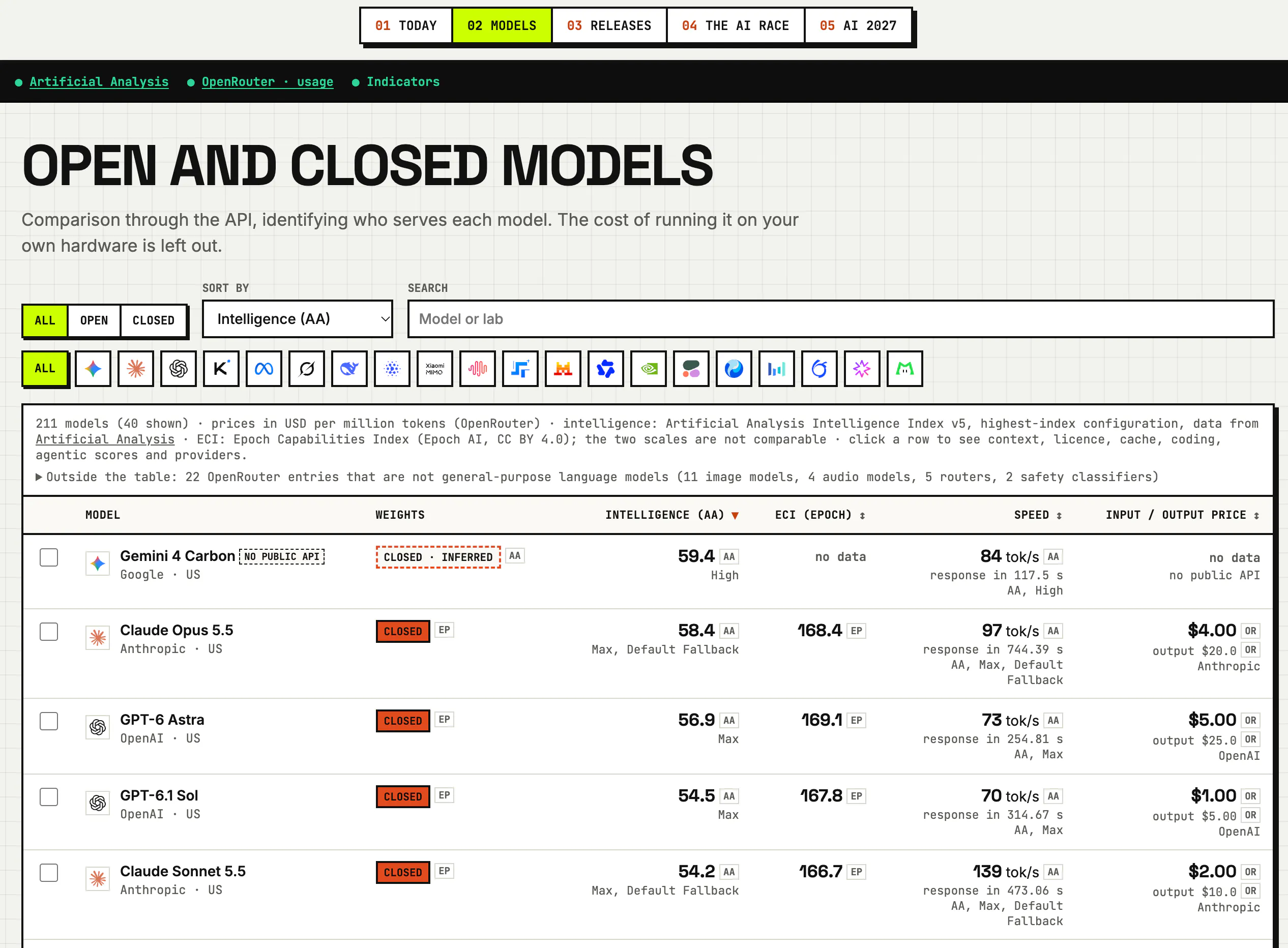1288x948 pixels.
Task: Filter by the pink waveform lab icon
Action: pyautogui.click(x=478, y=368)
